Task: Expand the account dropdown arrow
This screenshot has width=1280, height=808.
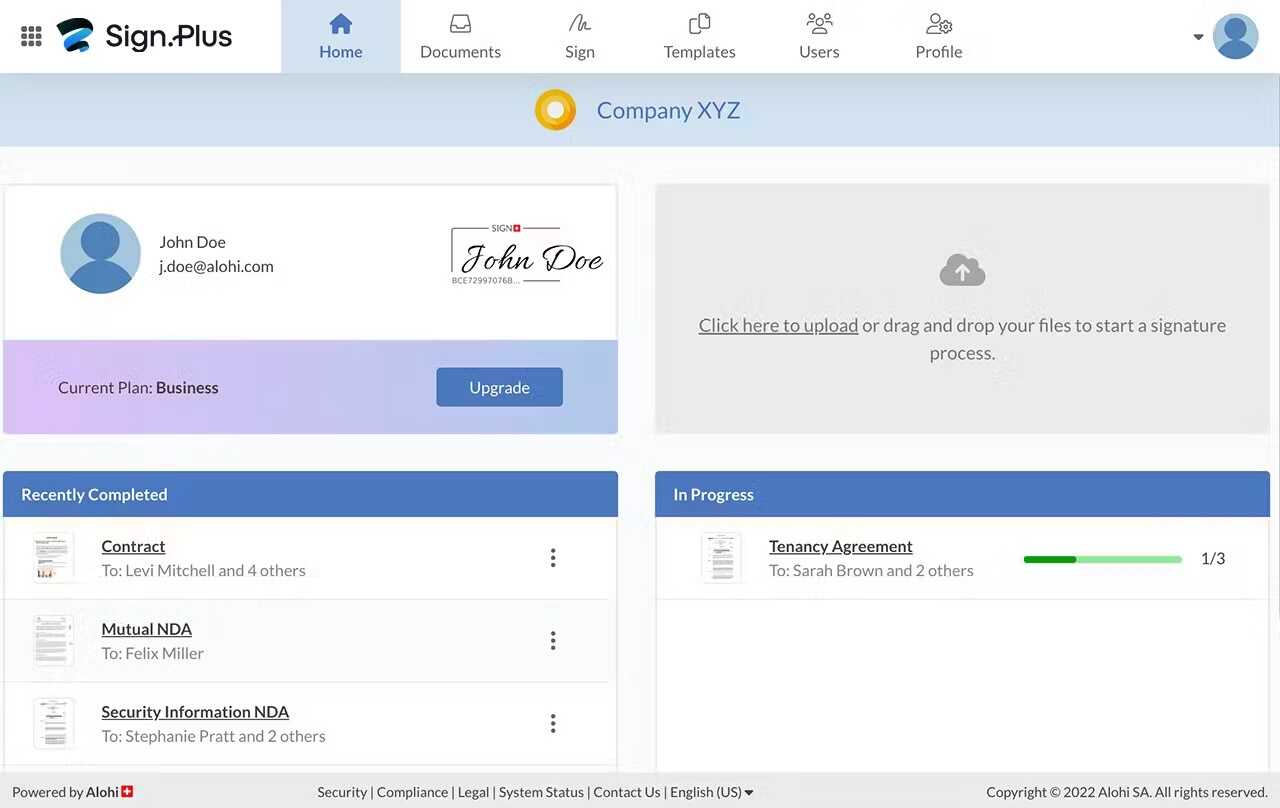Action: coord(1198,37)
